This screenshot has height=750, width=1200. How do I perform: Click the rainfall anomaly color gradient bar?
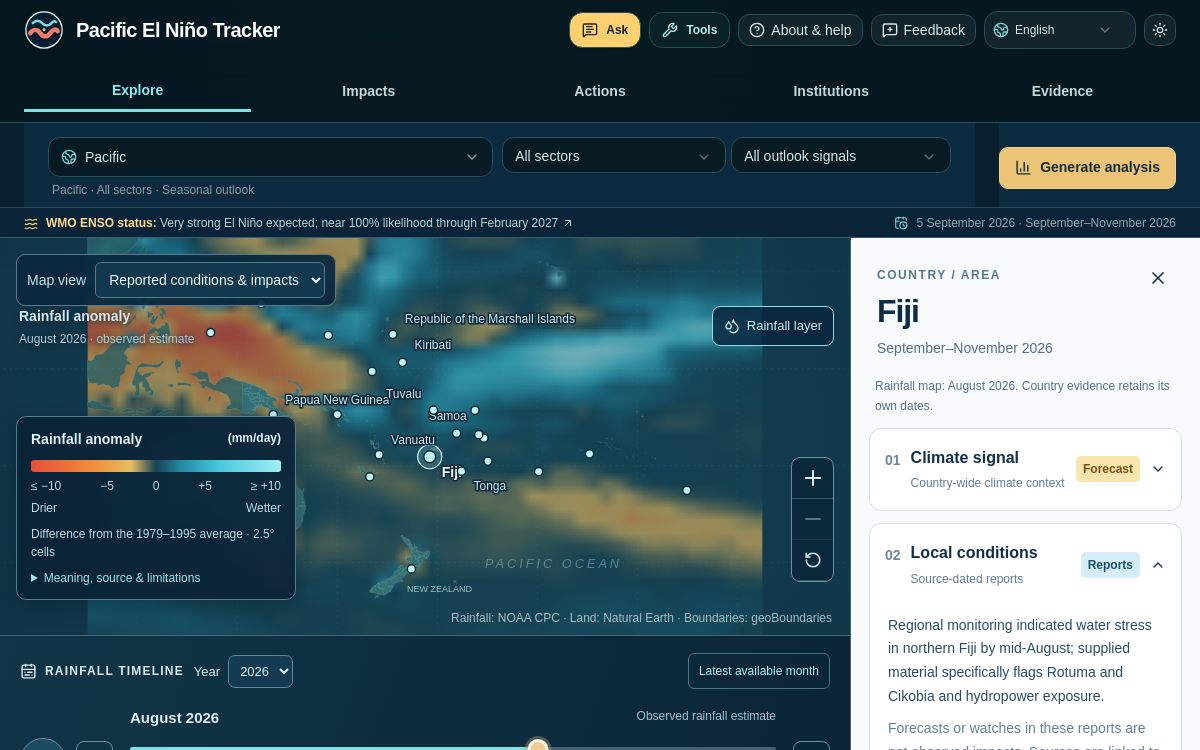(156, 466)
